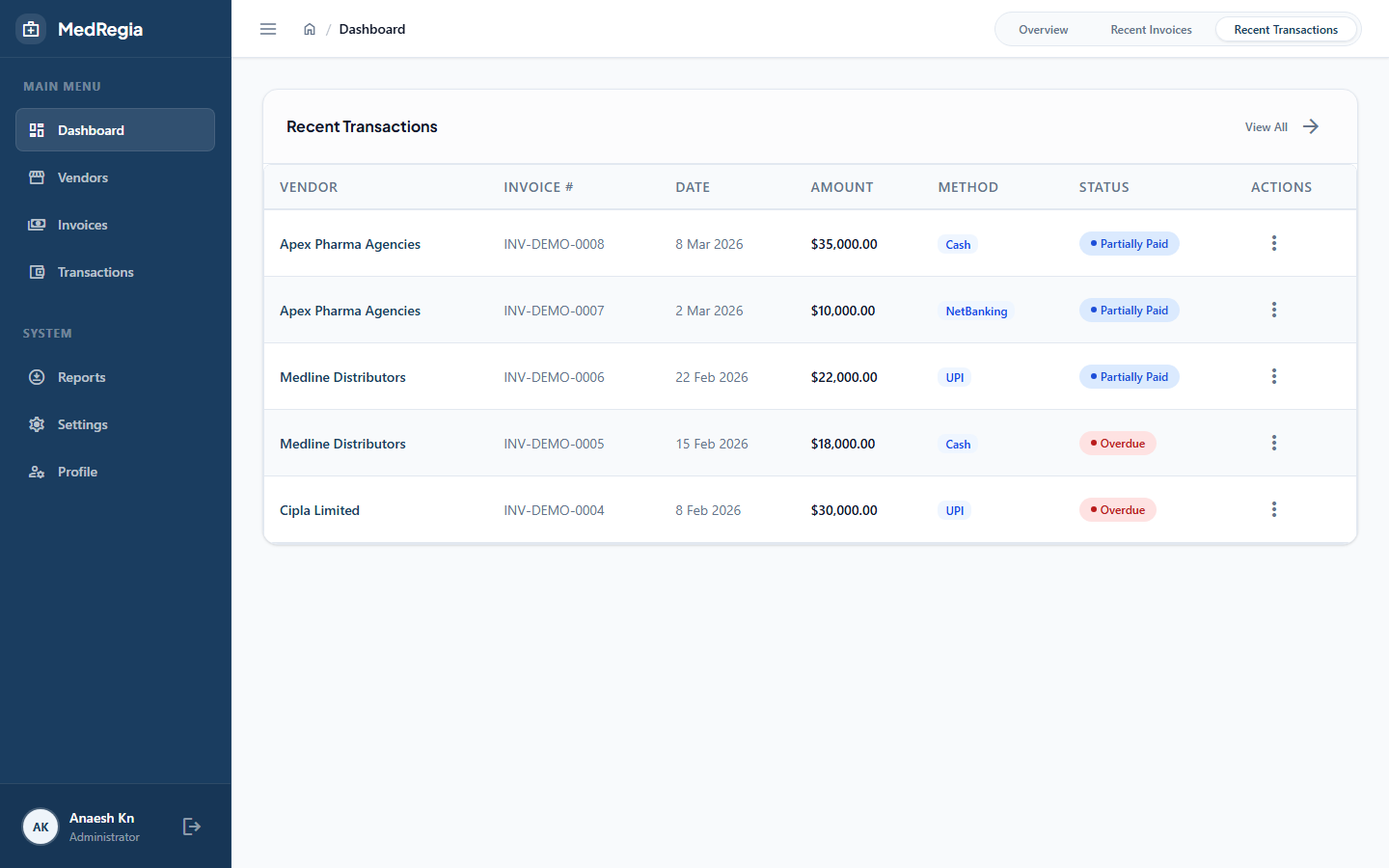Click the Vendors store icon
Screen dimensions: 1389x868
pyautogui.click(x=37, y=177)
